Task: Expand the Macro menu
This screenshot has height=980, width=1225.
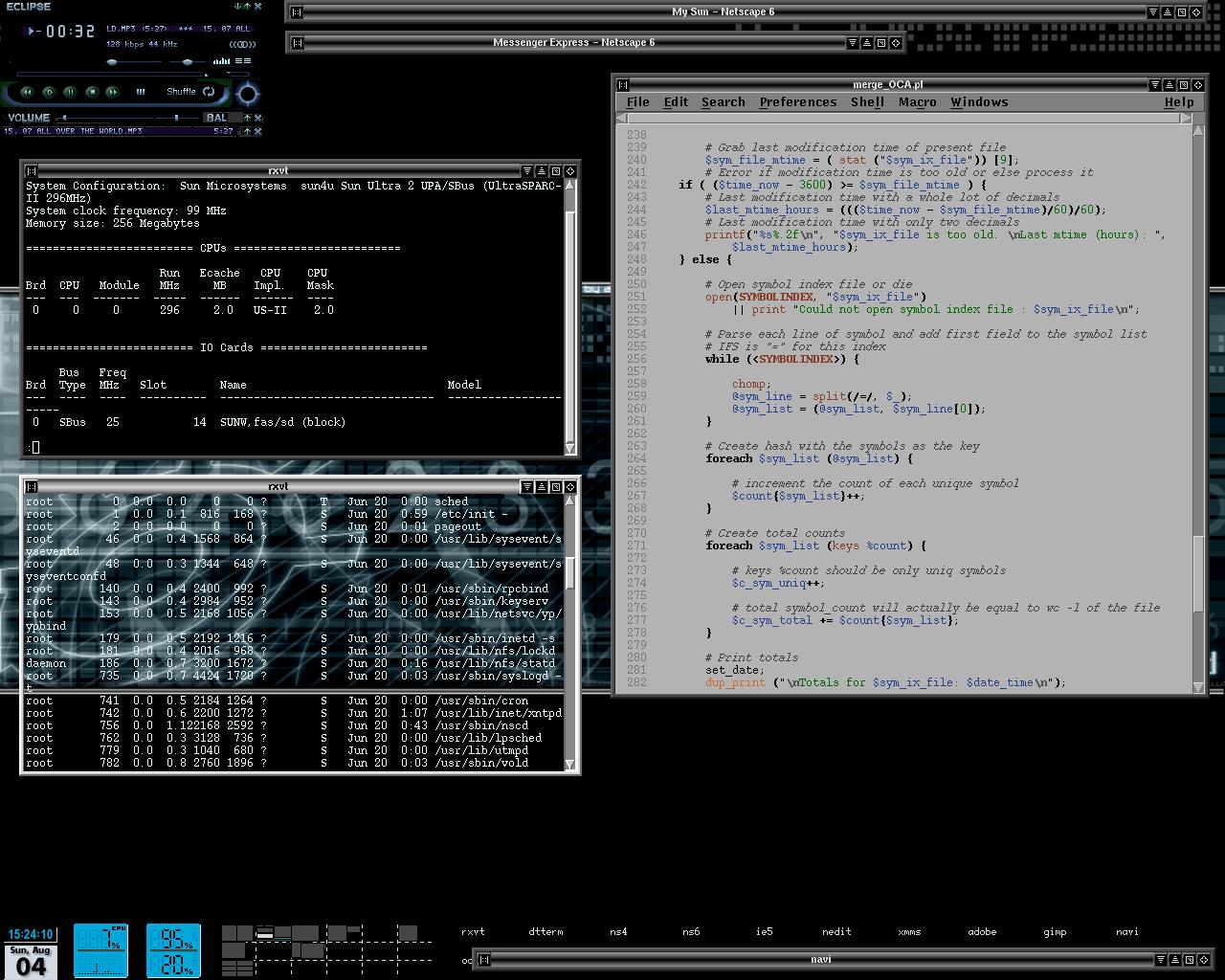Action: point(917,102)
